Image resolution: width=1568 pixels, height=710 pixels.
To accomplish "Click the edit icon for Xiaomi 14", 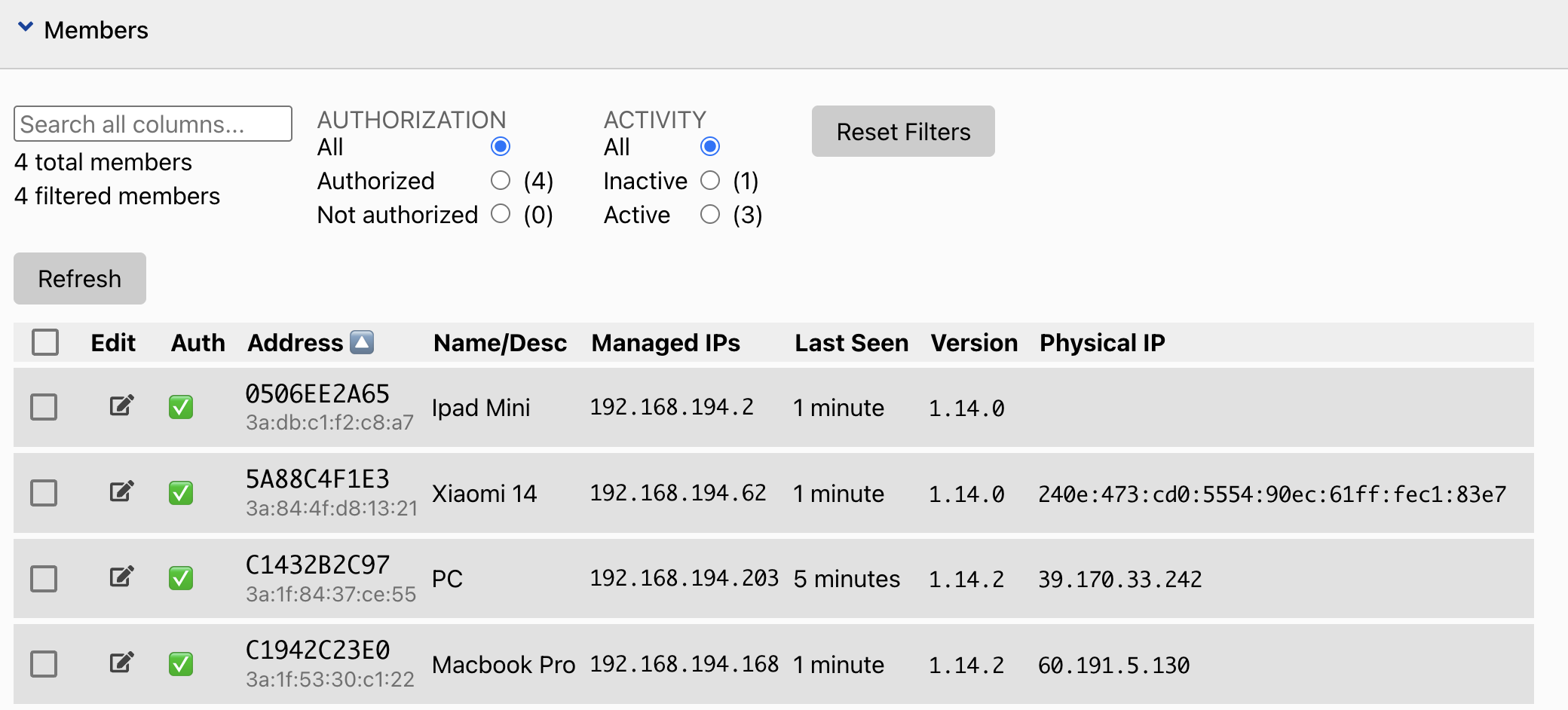I will (121, 492).
